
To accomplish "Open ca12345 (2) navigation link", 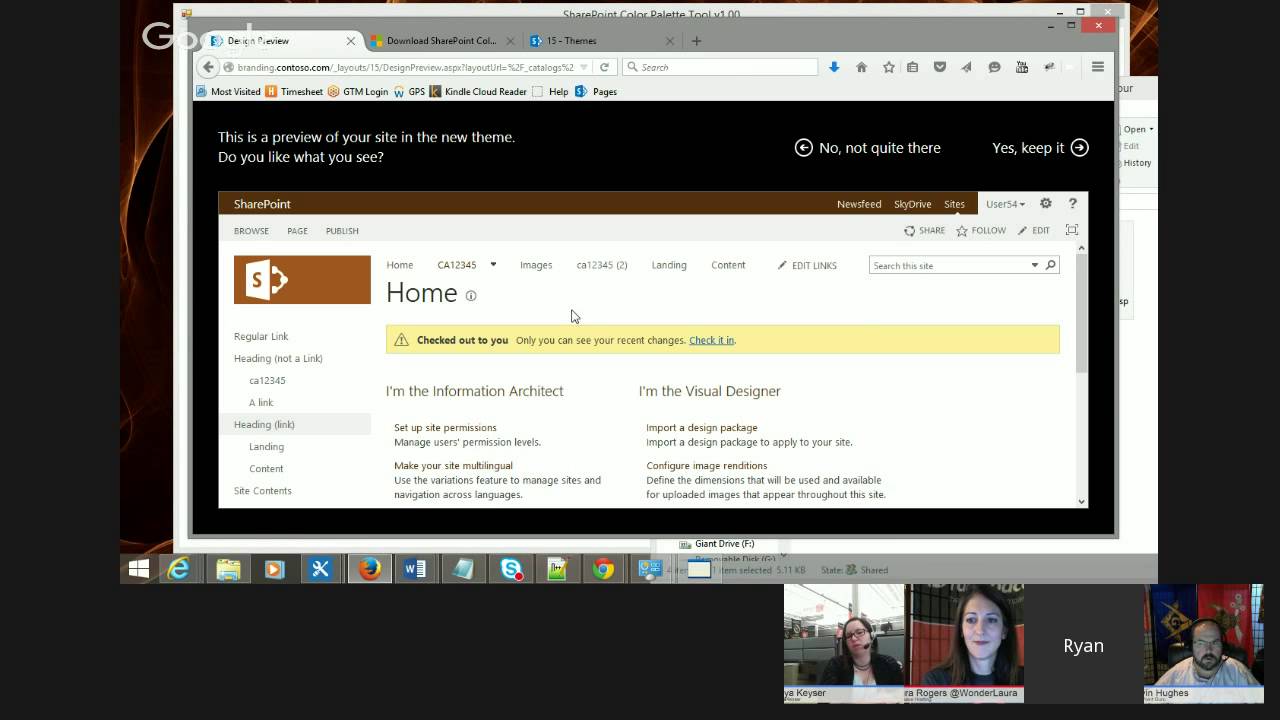I will pos(602,265).
